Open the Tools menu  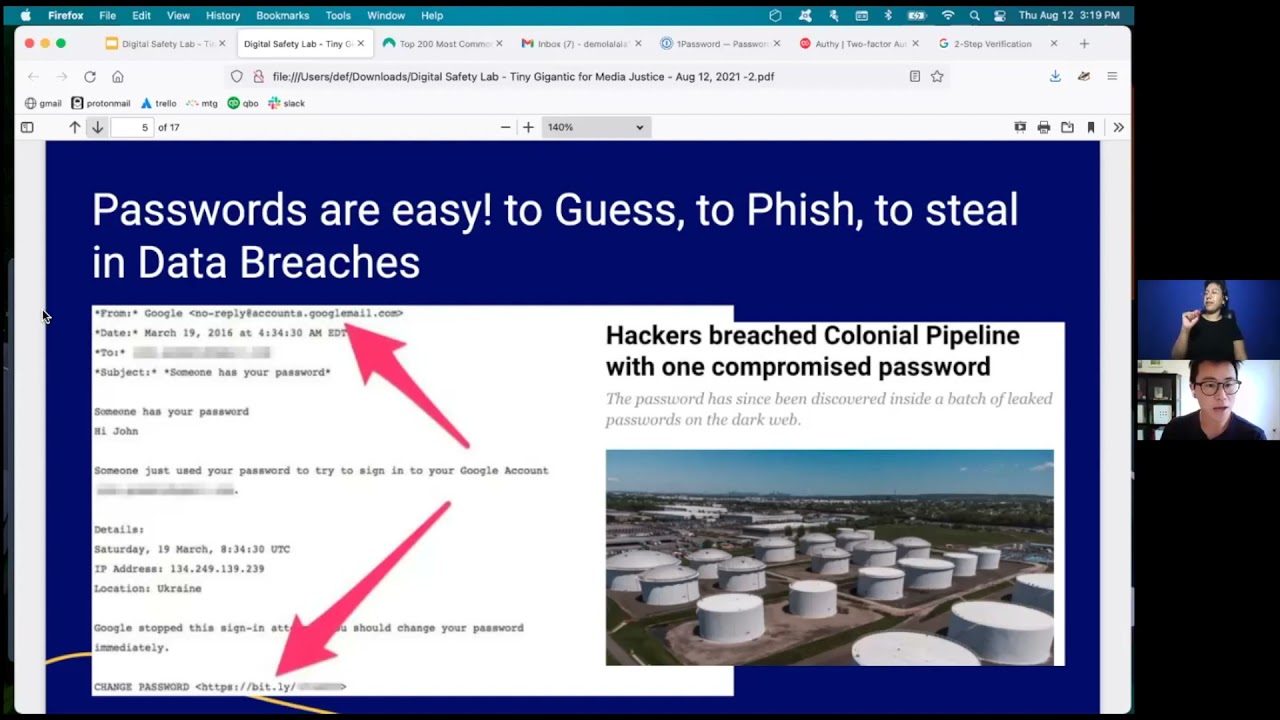pos(338,15)
